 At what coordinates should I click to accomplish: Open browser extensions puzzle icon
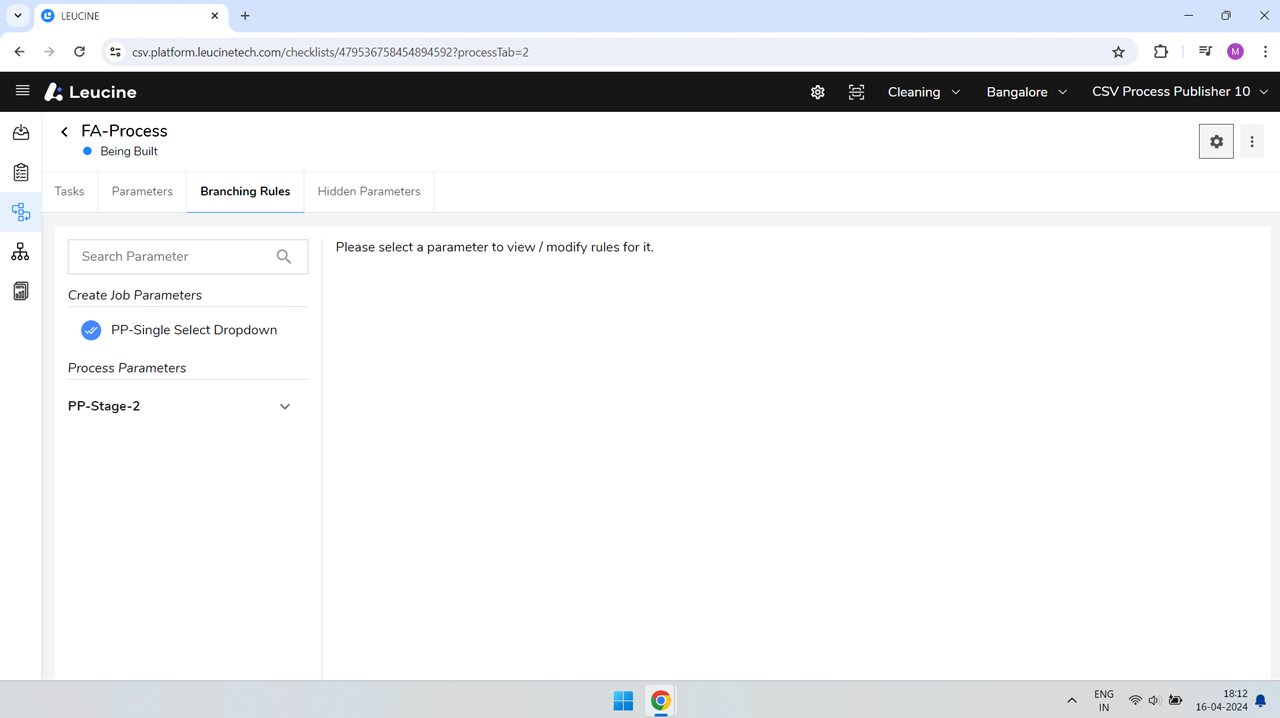coord(1161,52)
